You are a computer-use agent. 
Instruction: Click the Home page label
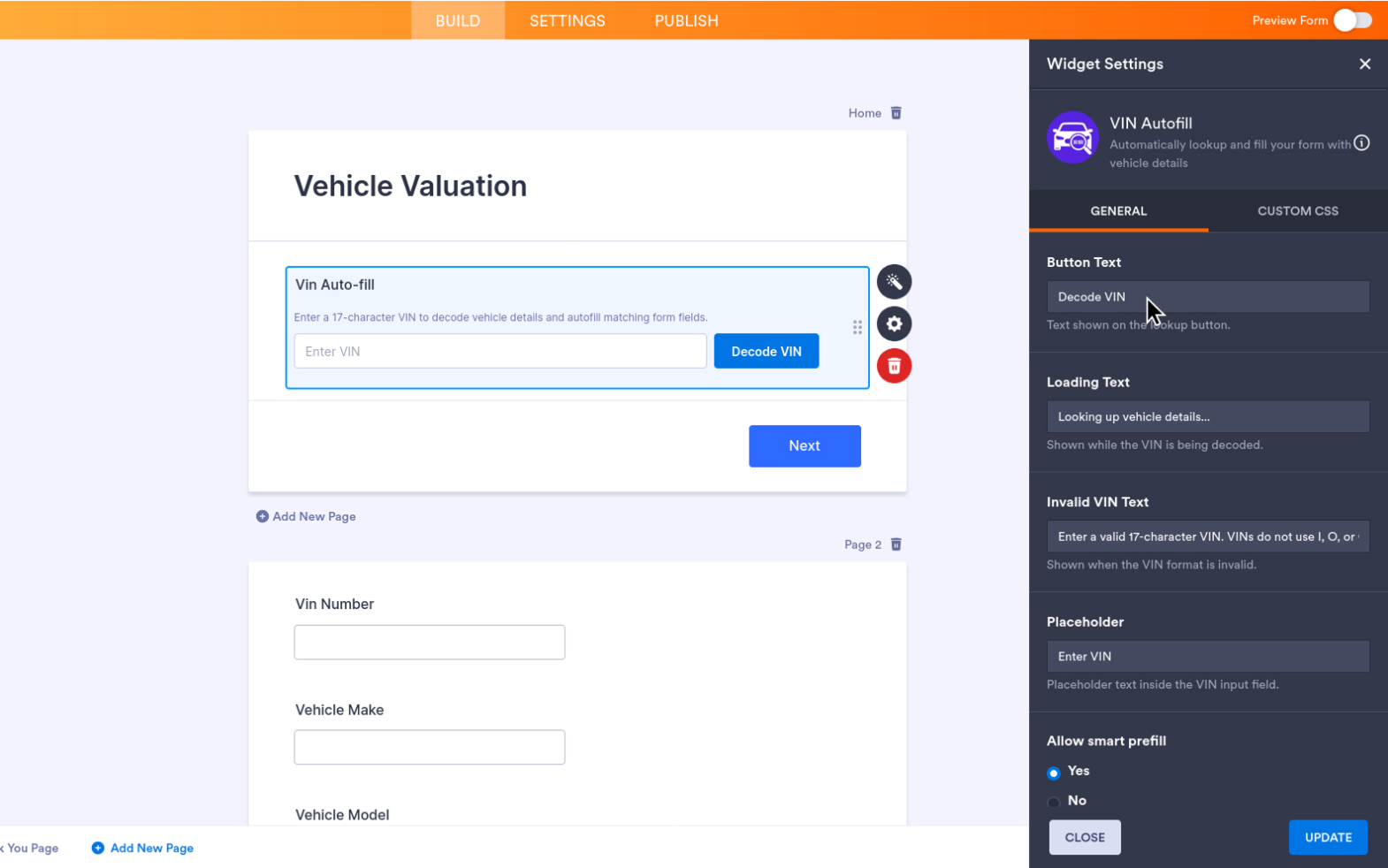[x=865, y=113]
